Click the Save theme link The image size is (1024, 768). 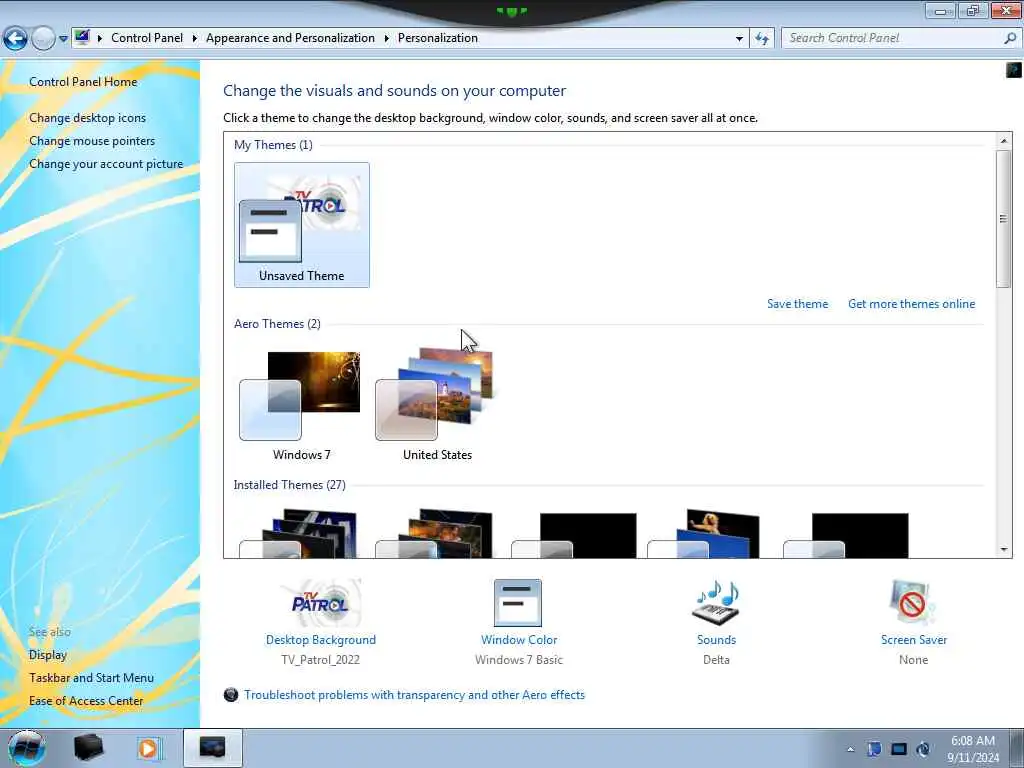tap(797, 304)
